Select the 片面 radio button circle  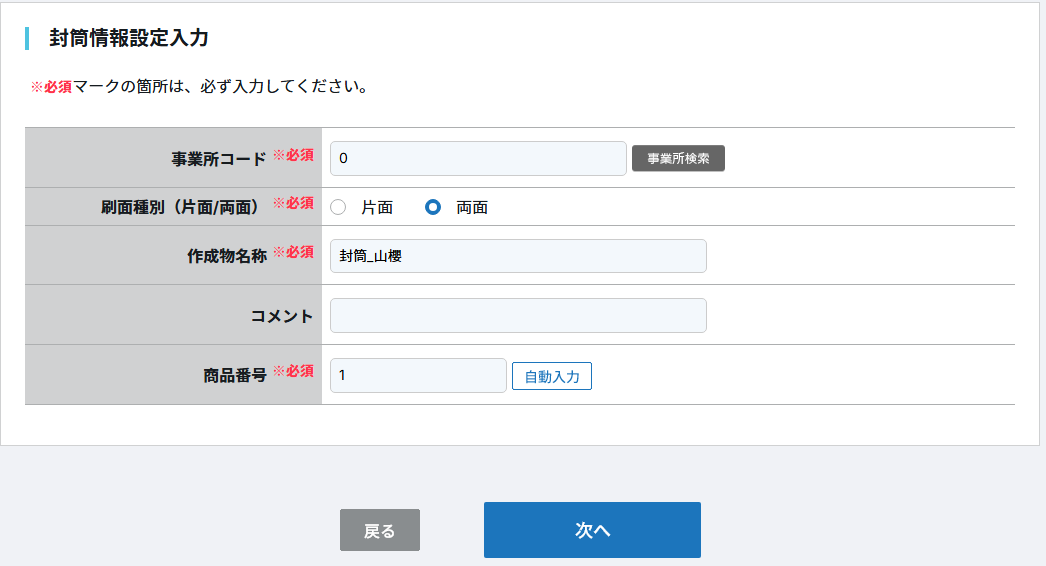click(x=338, y=207)
